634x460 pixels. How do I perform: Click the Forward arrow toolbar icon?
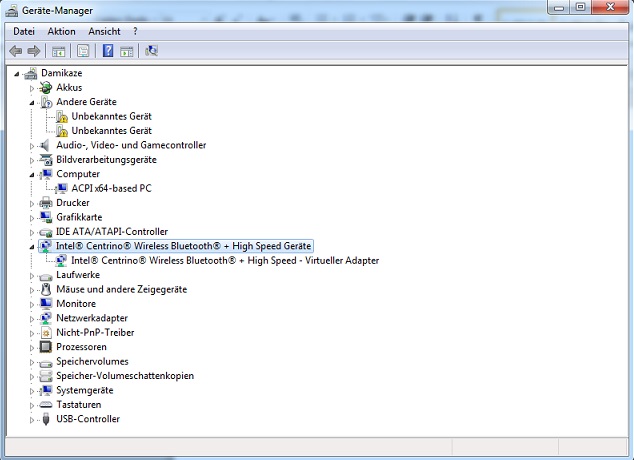click(x=34, y=51)
